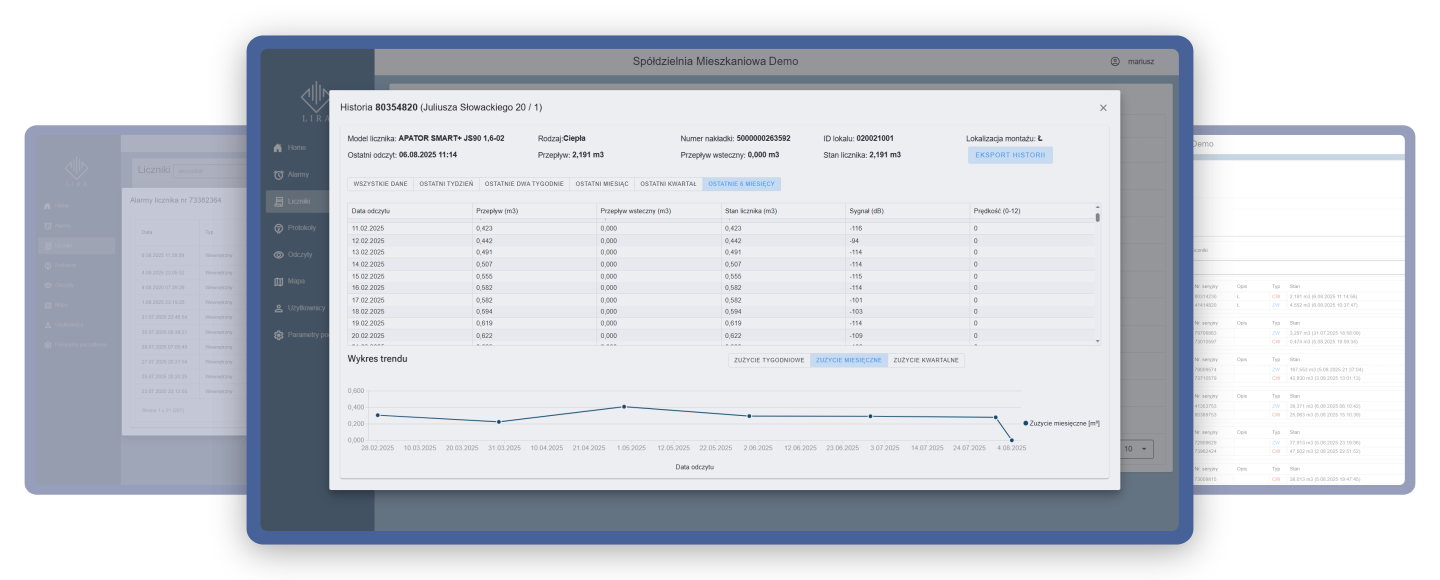
Task: Click the Eksport historii button
Action: pyautogui.click(x=1010, y=155)
